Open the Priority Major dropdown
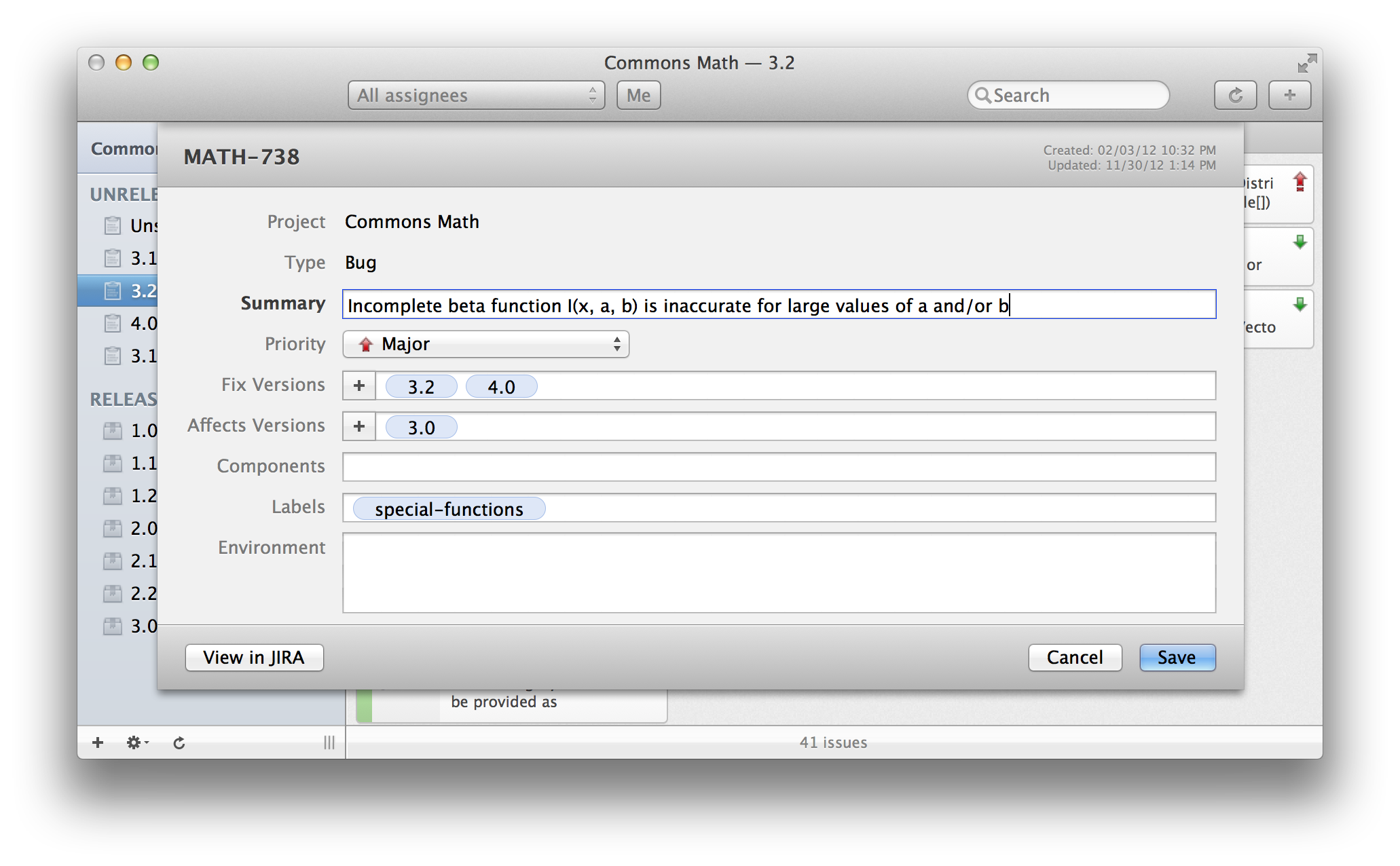Screen dimensions: 1400x866 485,344
